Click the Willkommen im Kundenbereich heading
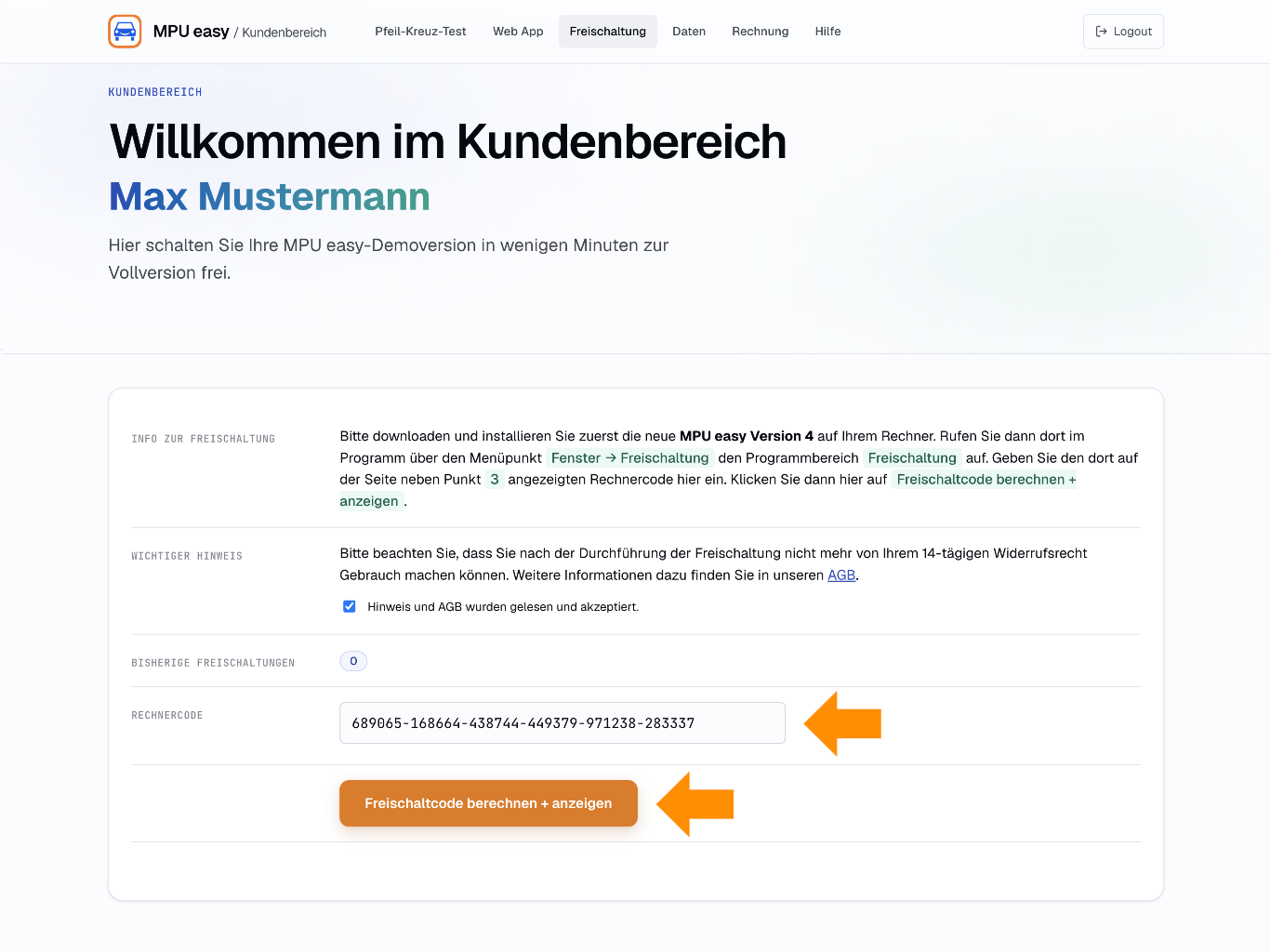This screenshot has width=1270, height=952. (x=448, y=142)
